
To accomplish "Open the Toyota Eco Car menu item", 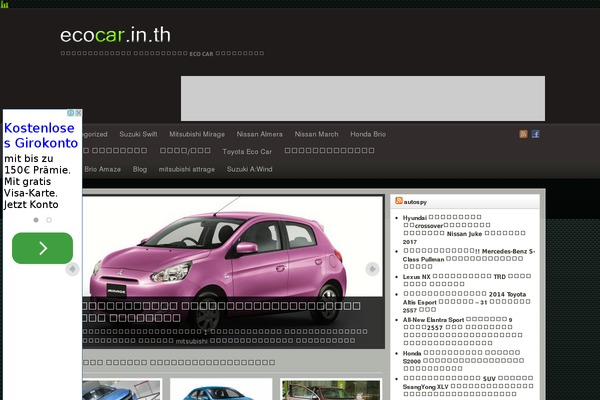I will click(247, 152).
